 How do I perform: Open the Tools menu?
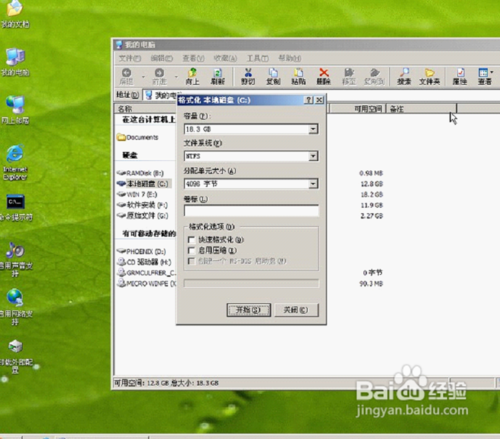point(257,58)
